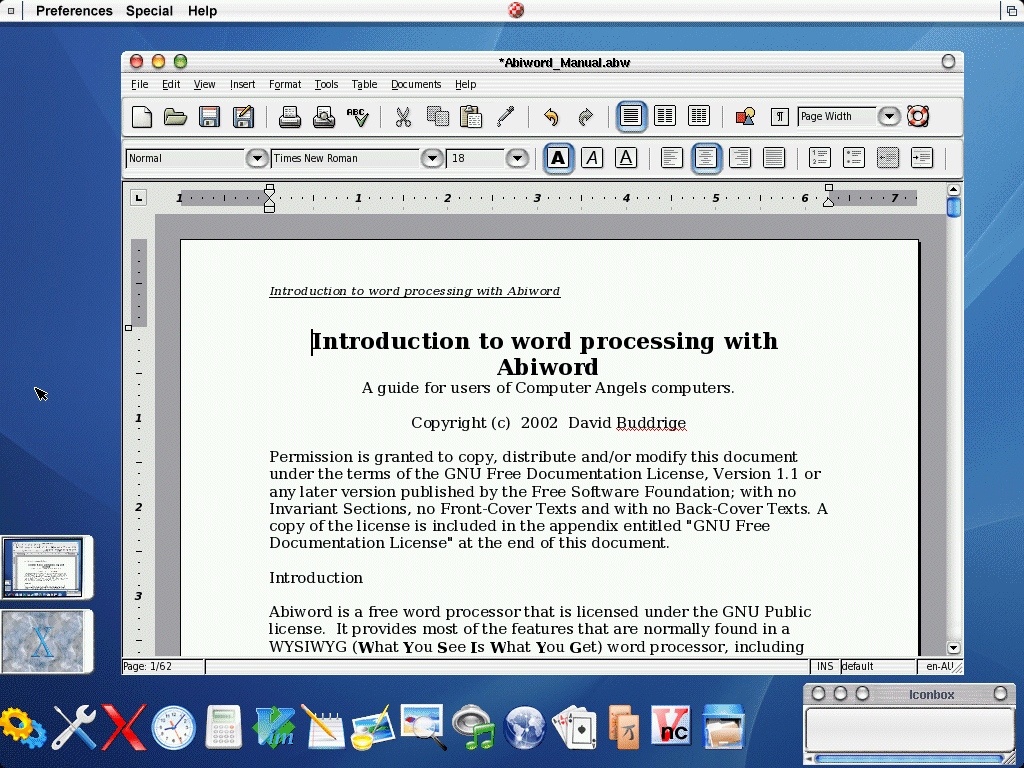This screenshot has height=768, width=1024.
Task: Select the format painter brush icon
Action: pos(505,117)
